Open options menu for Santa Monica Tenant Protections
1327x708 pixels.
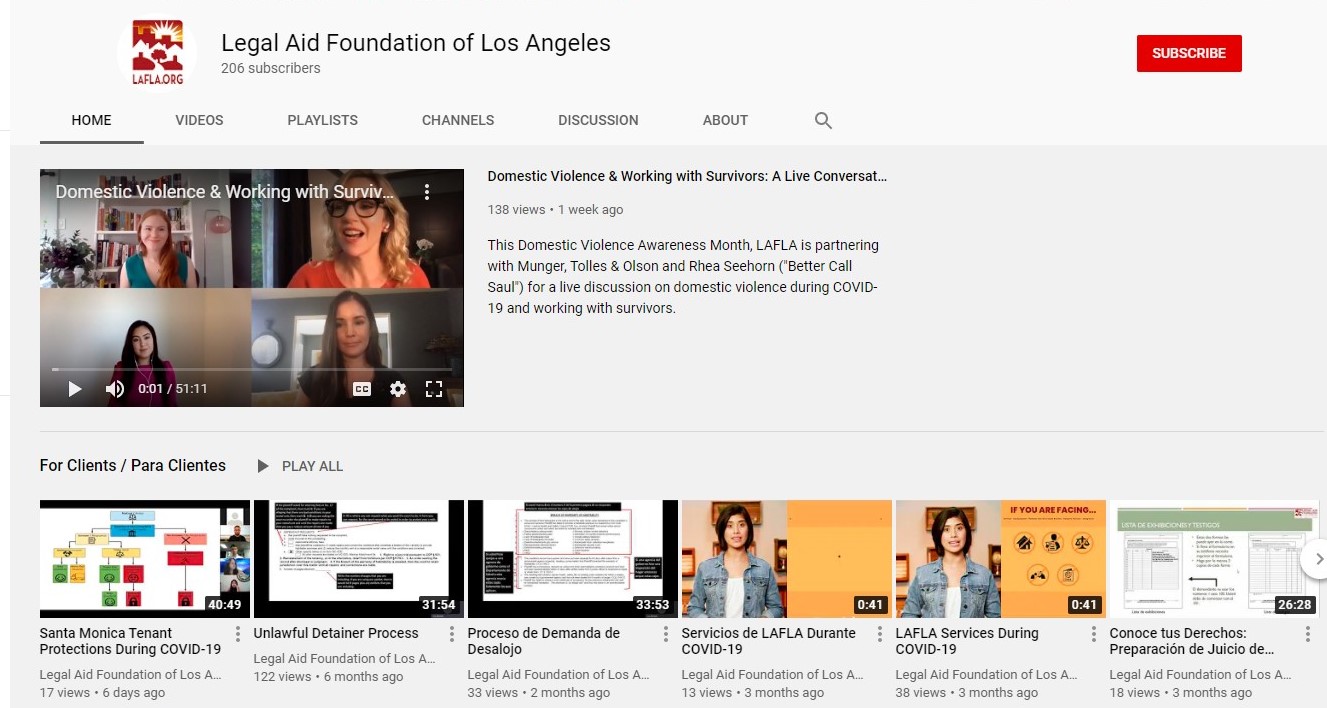[238, 634]
